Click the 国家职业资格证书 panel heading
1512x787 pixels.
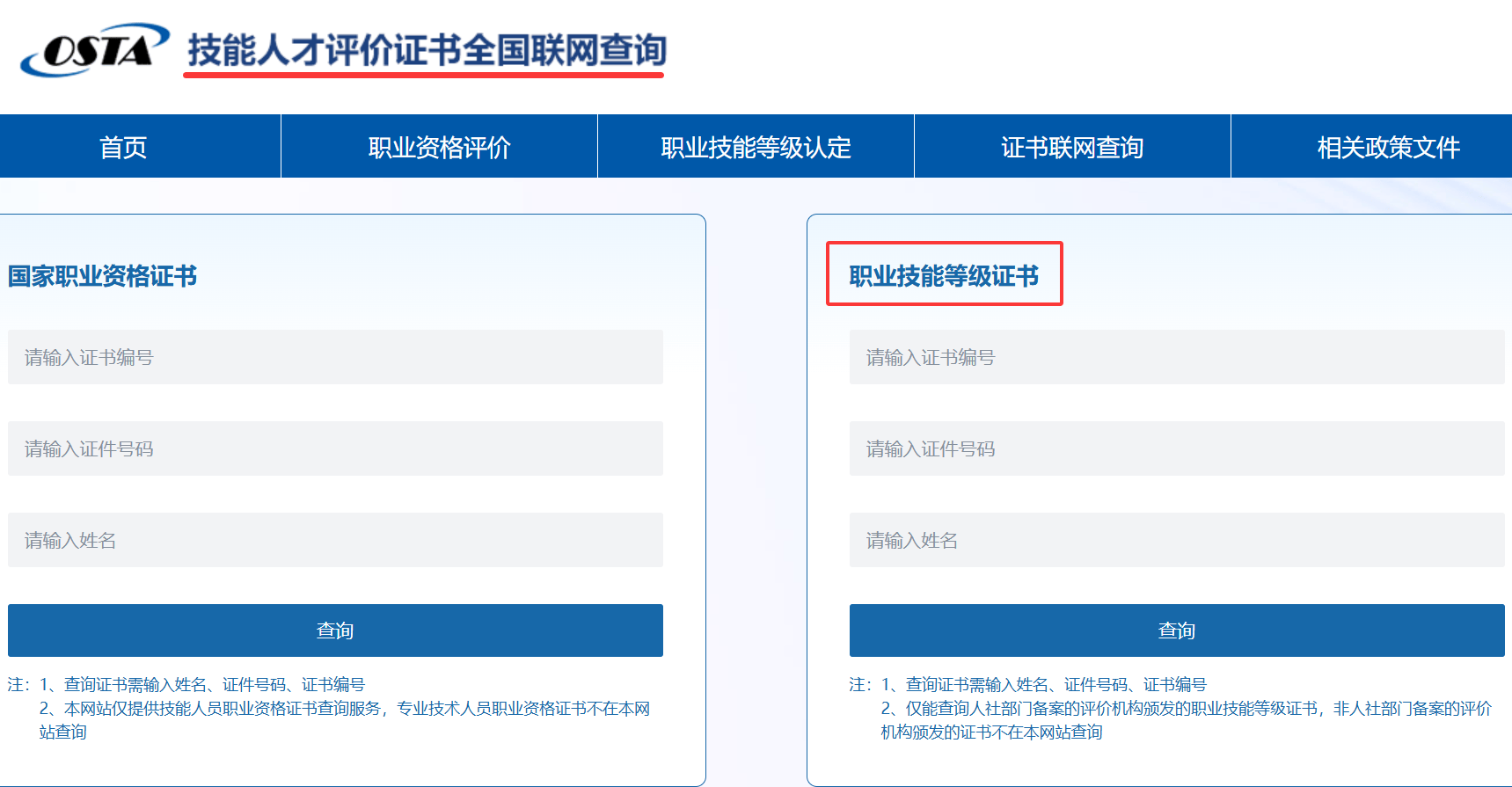pos(102,276)
